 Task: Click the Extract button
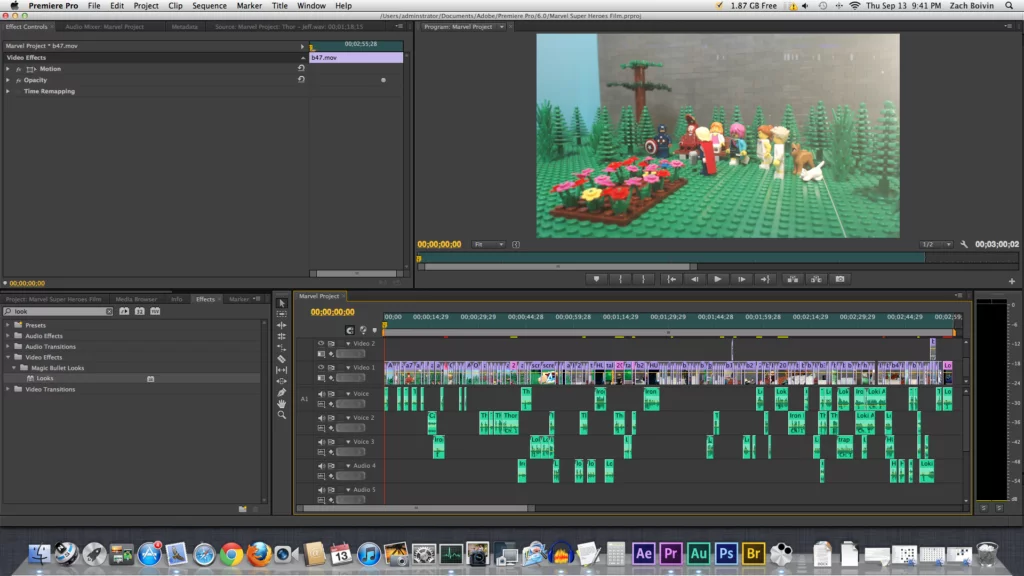tap(816, 280)
